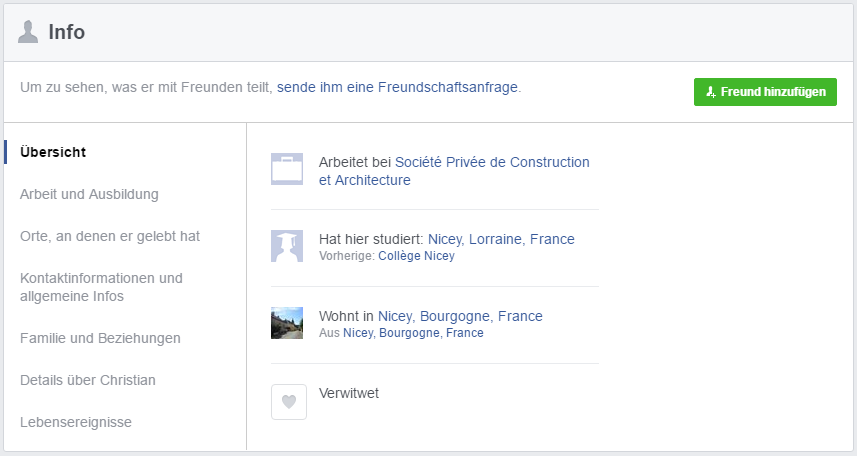Click the briefcase work icon
Screen dimensions: 857x456
tap(287, 169)
